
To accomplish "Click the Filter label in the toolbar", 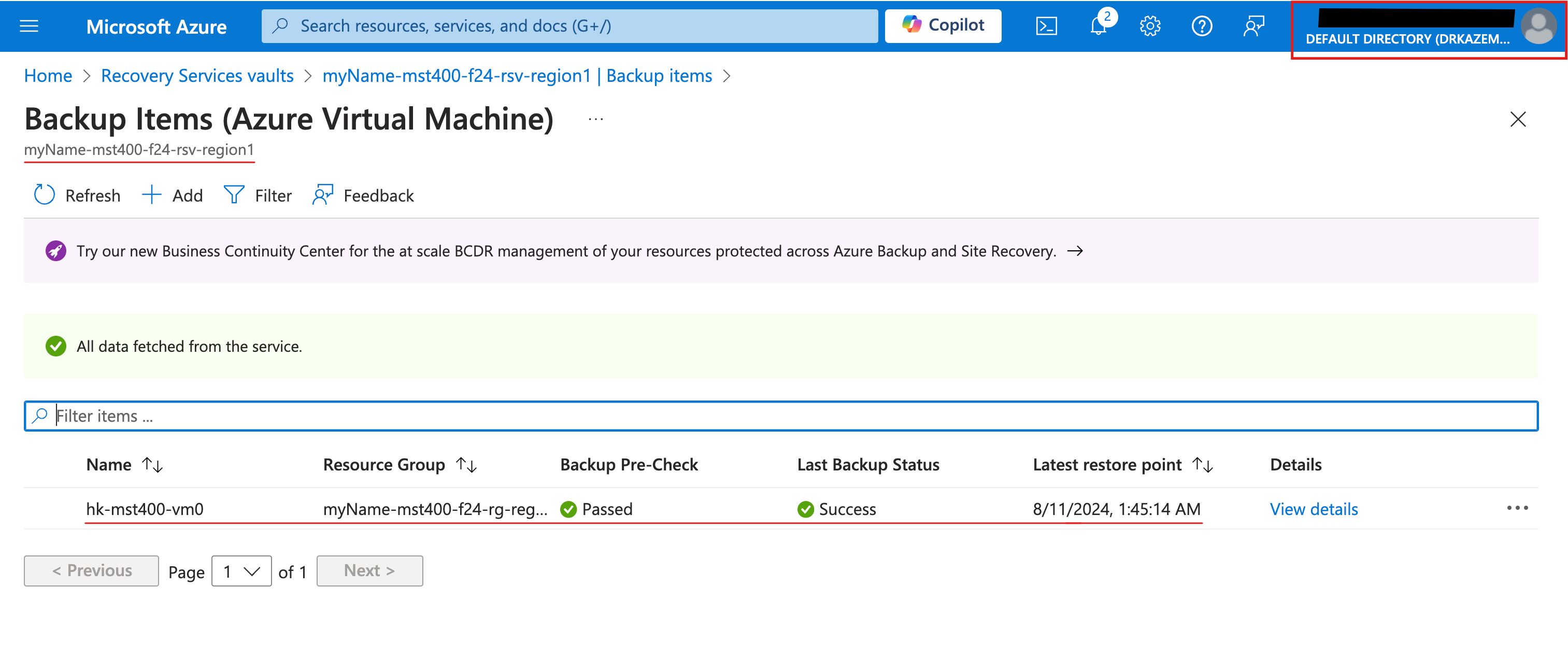I will click(273, 195).
